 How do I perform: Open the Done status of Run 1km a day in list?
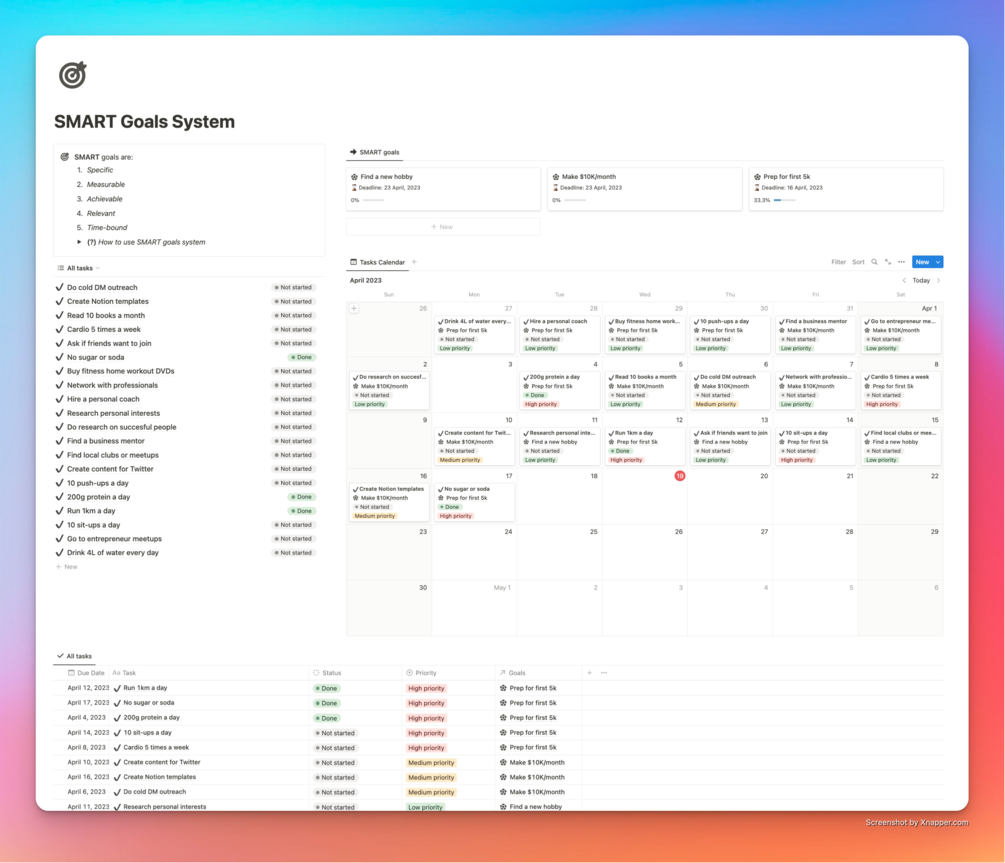(x=301, y=511)
